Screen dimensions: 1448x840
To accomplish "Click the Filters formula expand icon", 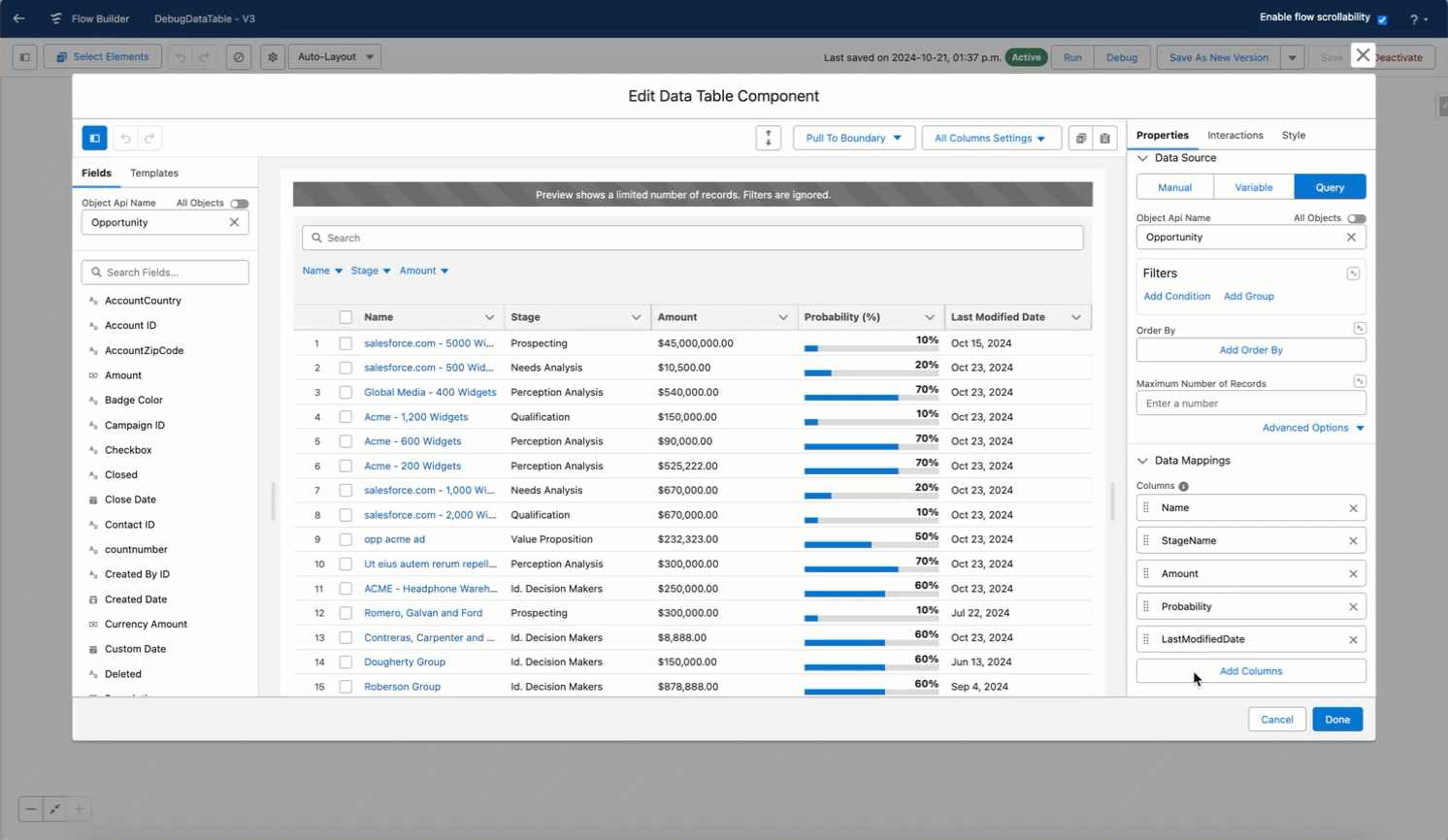I will point(1353,274).
